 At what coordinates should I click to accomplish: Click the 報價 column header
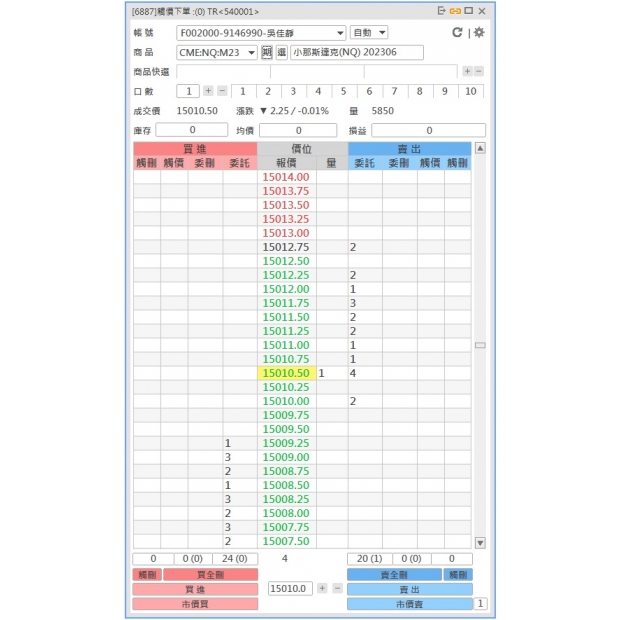287,163
